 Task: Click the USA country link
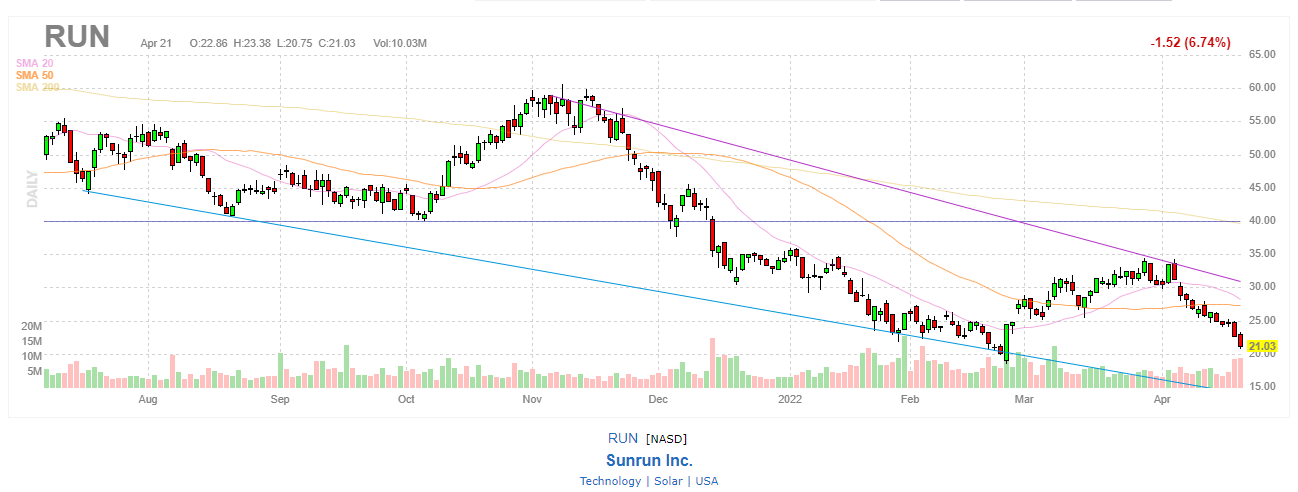coord(706,481)
